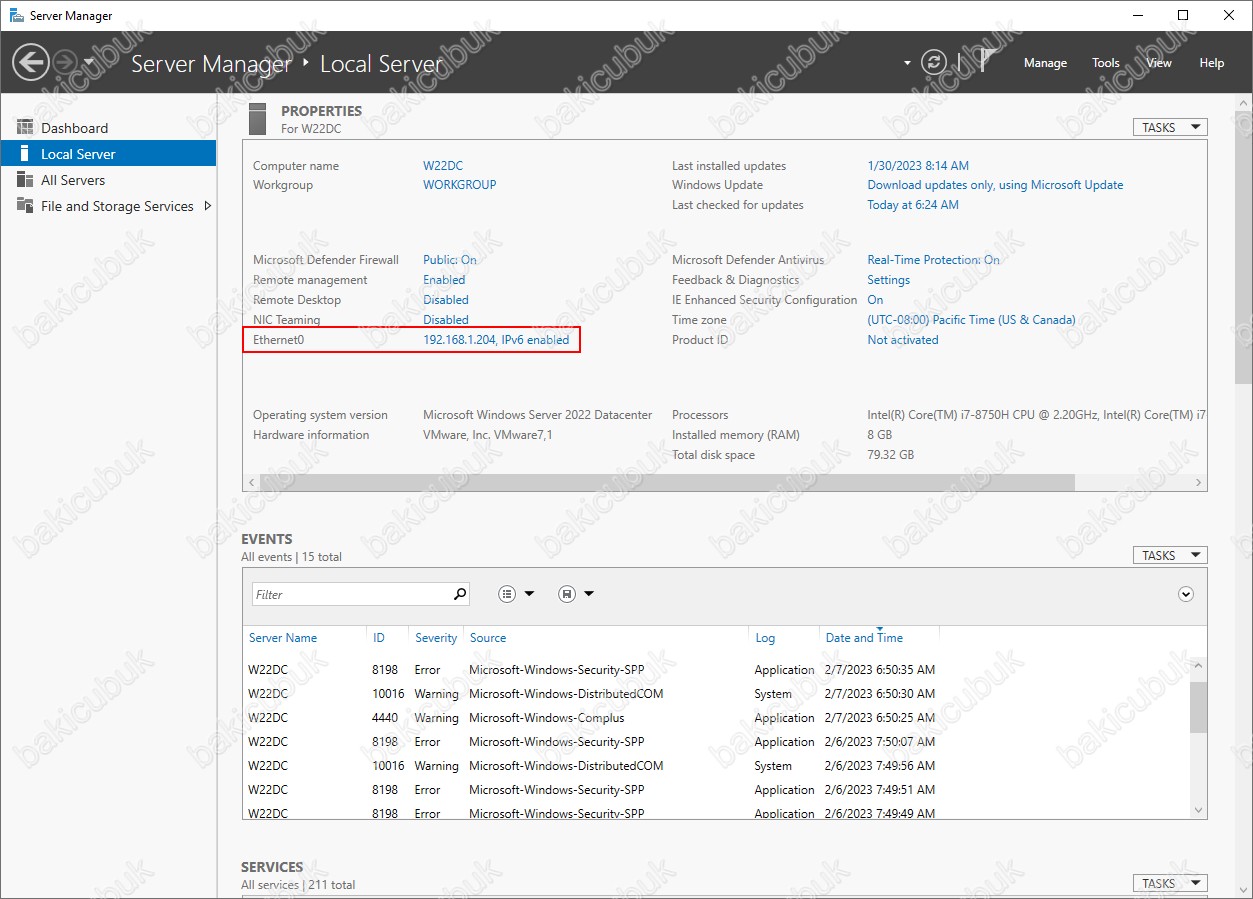Click Remote Desktop Disabled link
Viewport: 1253px width, 899px height.
coord(446,300)
